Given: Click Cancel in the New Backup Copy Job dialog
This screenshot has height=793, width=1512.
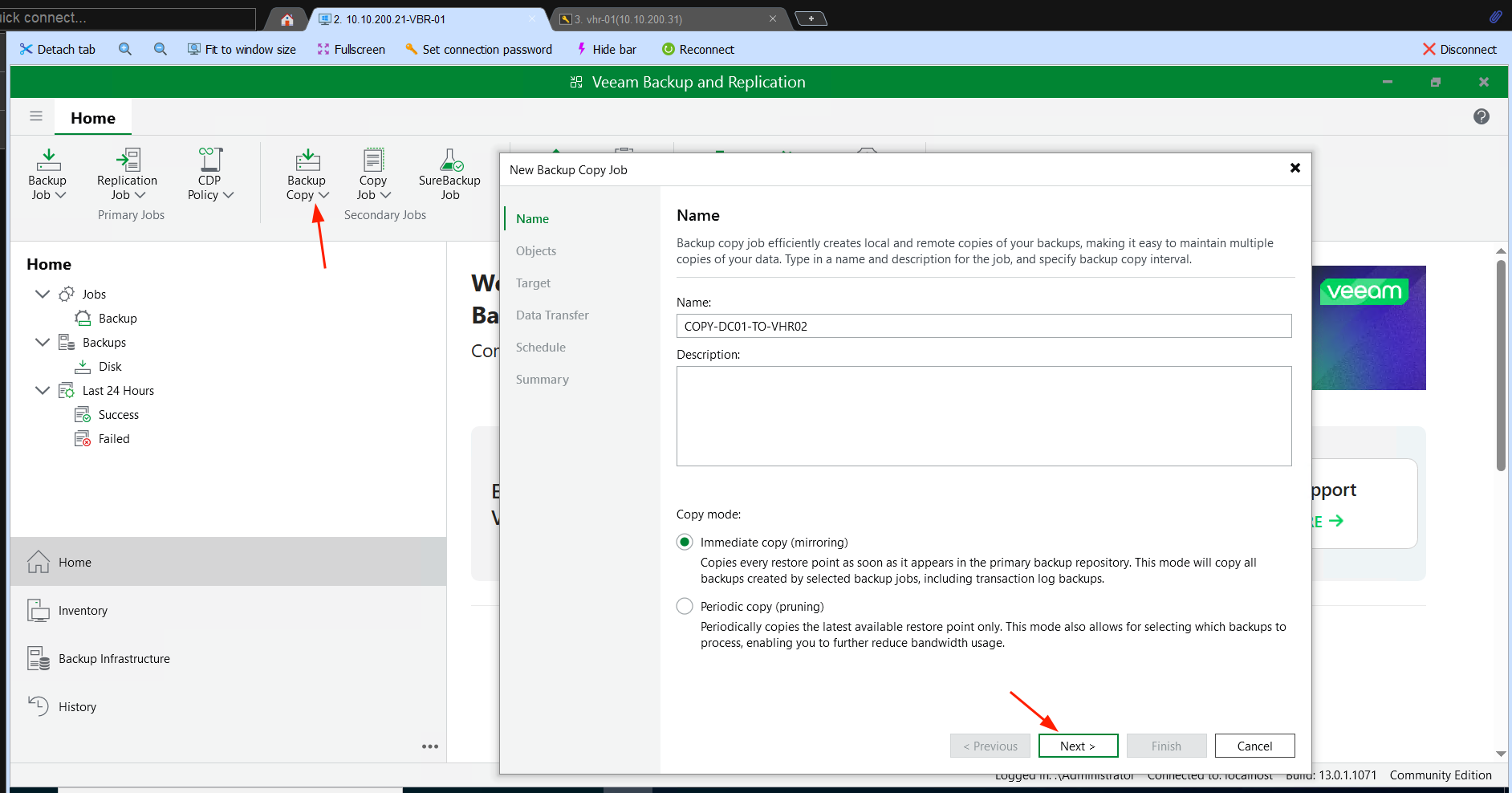Looking at the screenshot, I should point(1254,746).
